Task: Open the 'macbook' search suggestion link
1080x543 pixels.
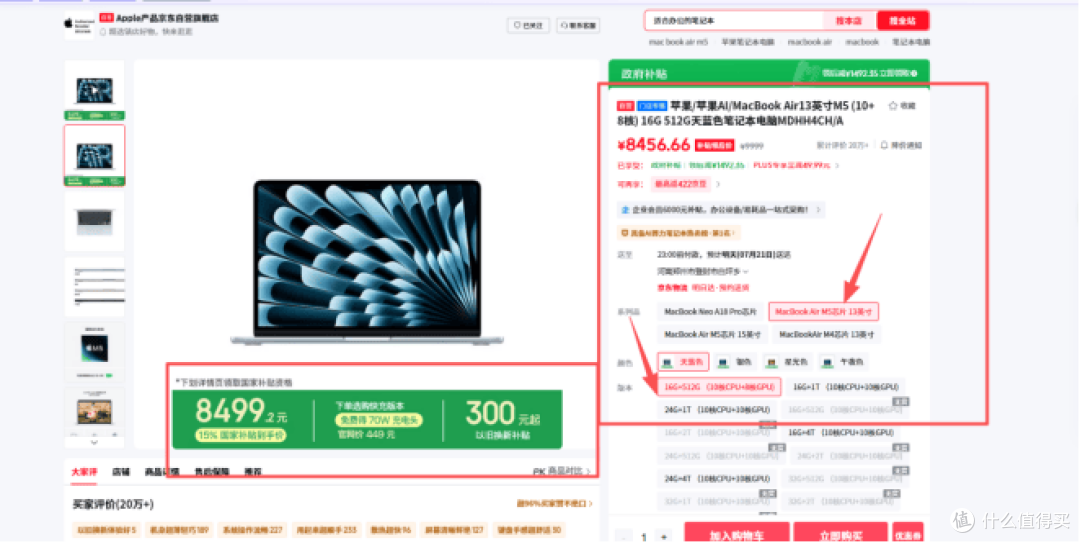Action: point(862,42)
